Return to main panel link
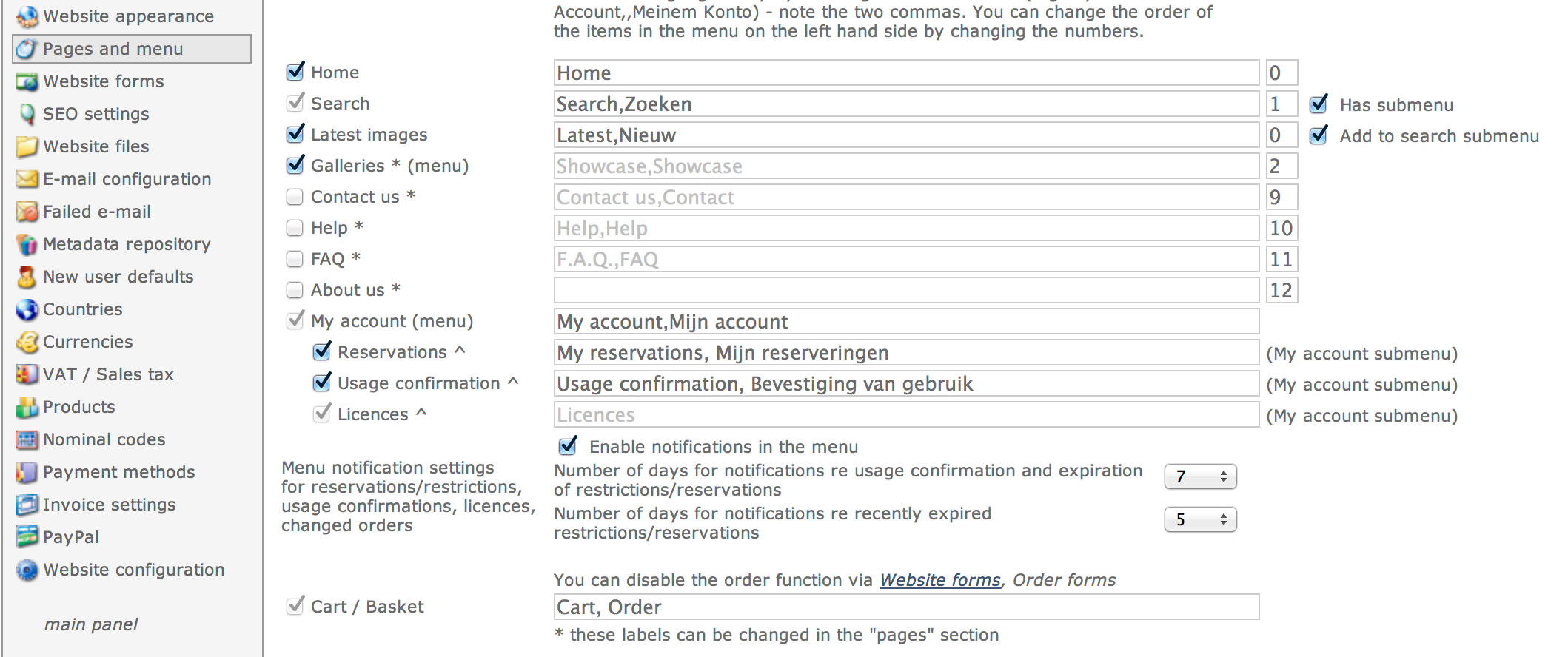The width and height of the screenshot is (1568, 657). [91, 624]
